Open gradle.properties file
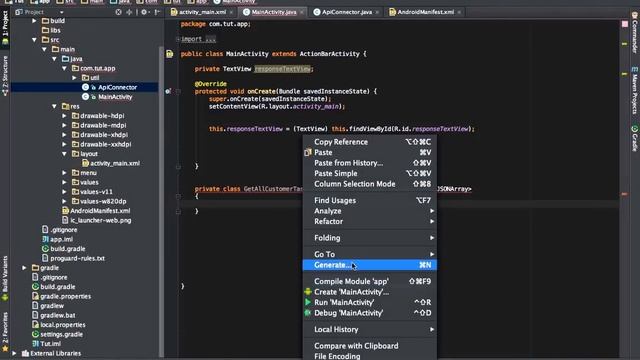Screen dimensions: 640x360 pos(65,296)
